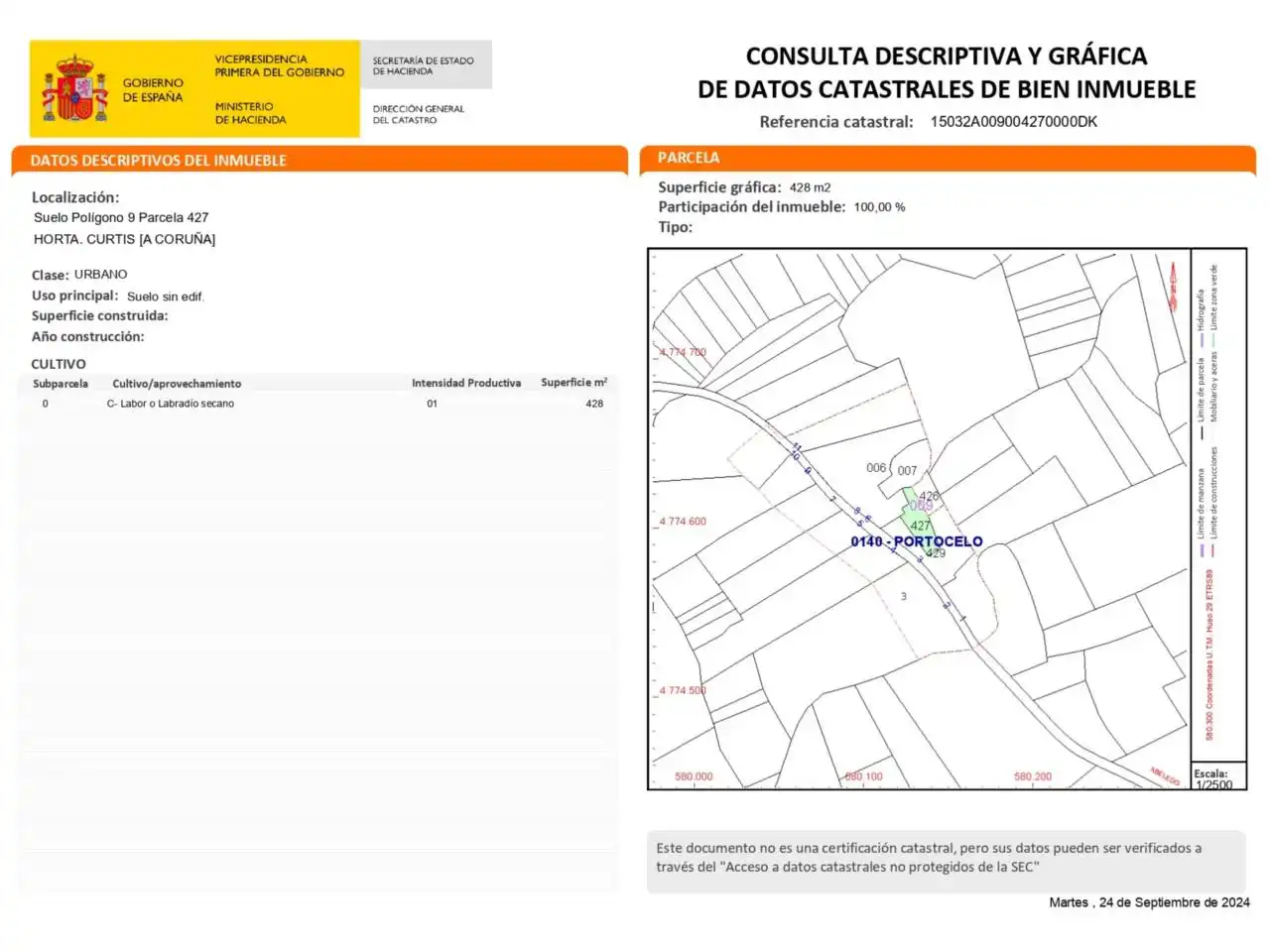This screenshot has width=1270, height=952.
Task: Select 'C- Labor o Labradío secano' cell
Action: tap(171, 404)
